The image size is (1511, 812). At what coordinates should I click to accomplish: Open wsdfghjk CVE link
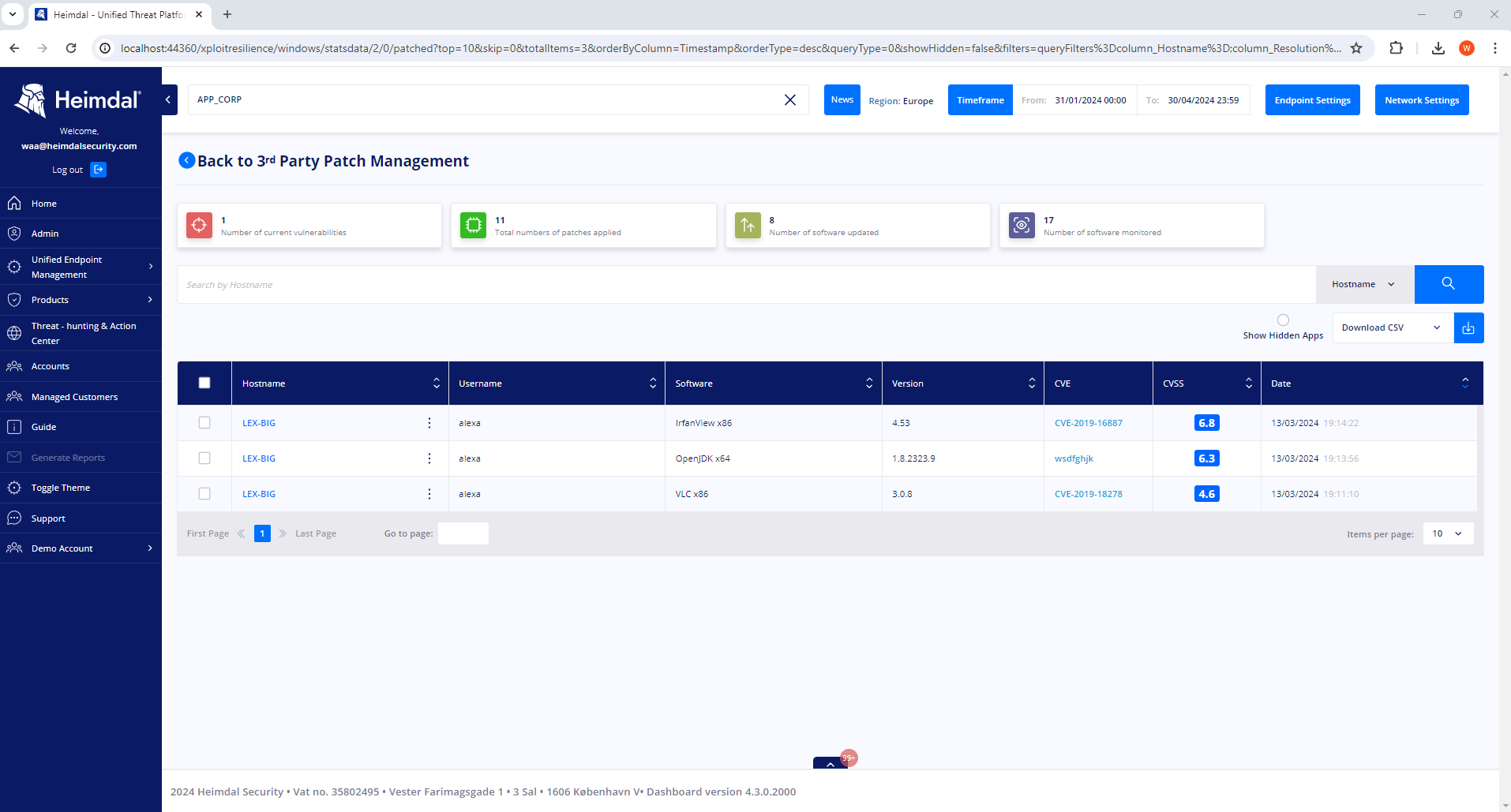pyautogui.click(x=1074, y=458)
